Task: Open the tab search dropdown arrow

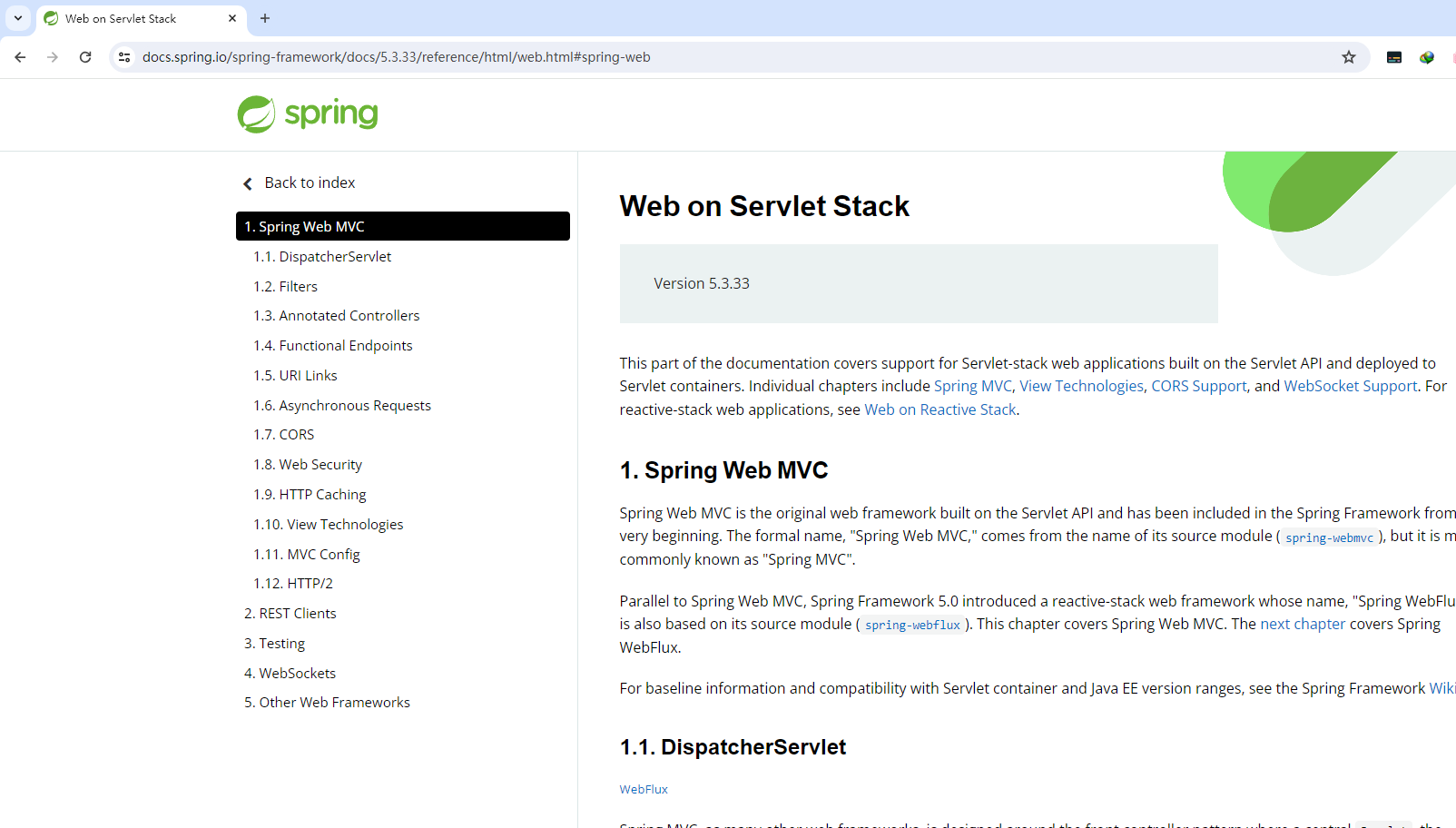Action: pyautogui.click(x=18, y=18)
